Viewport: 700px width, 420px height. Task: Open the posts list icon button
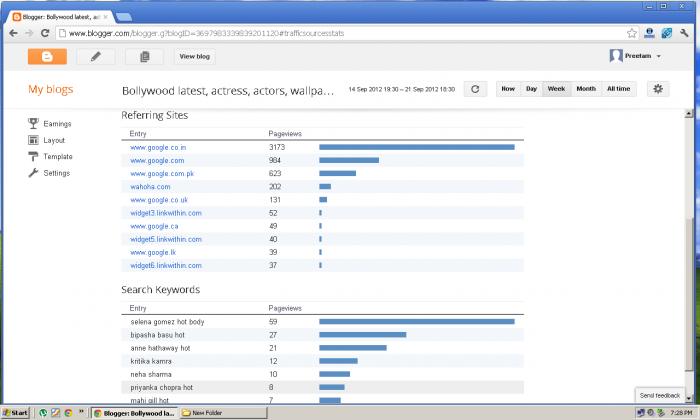[x=144, y=57]
